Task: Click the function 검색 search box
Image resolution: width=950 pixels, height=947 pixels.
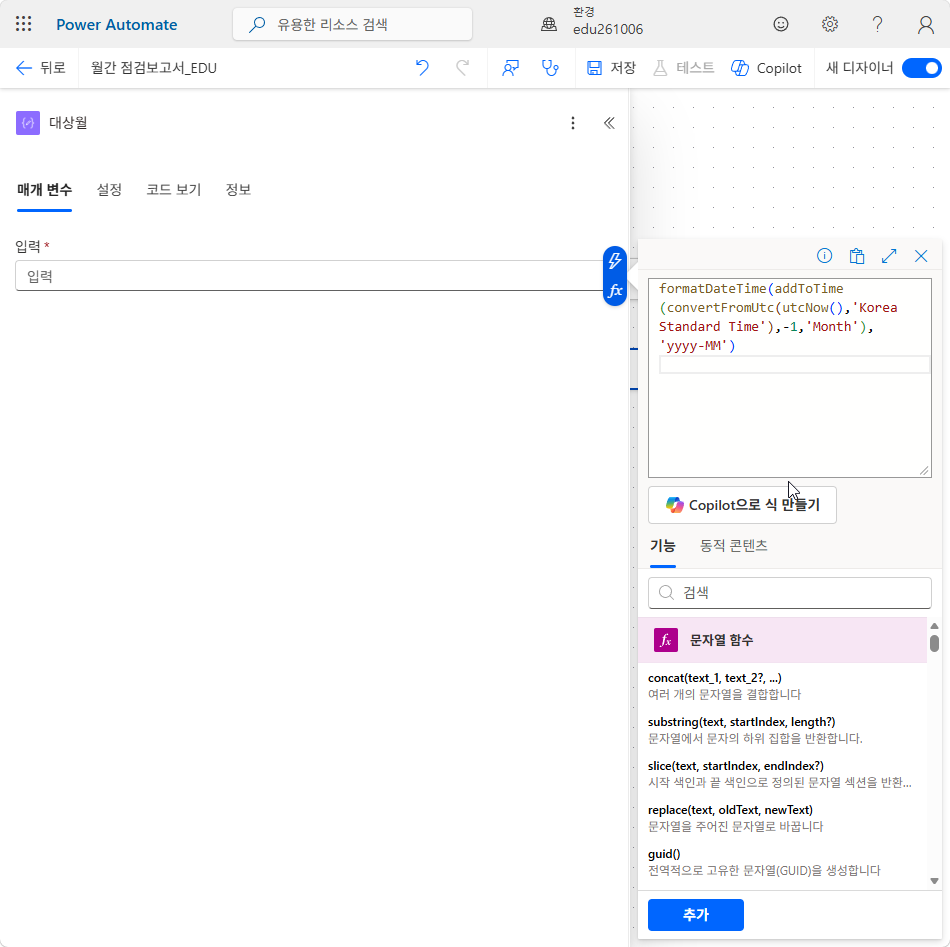Action: (789, 593)
